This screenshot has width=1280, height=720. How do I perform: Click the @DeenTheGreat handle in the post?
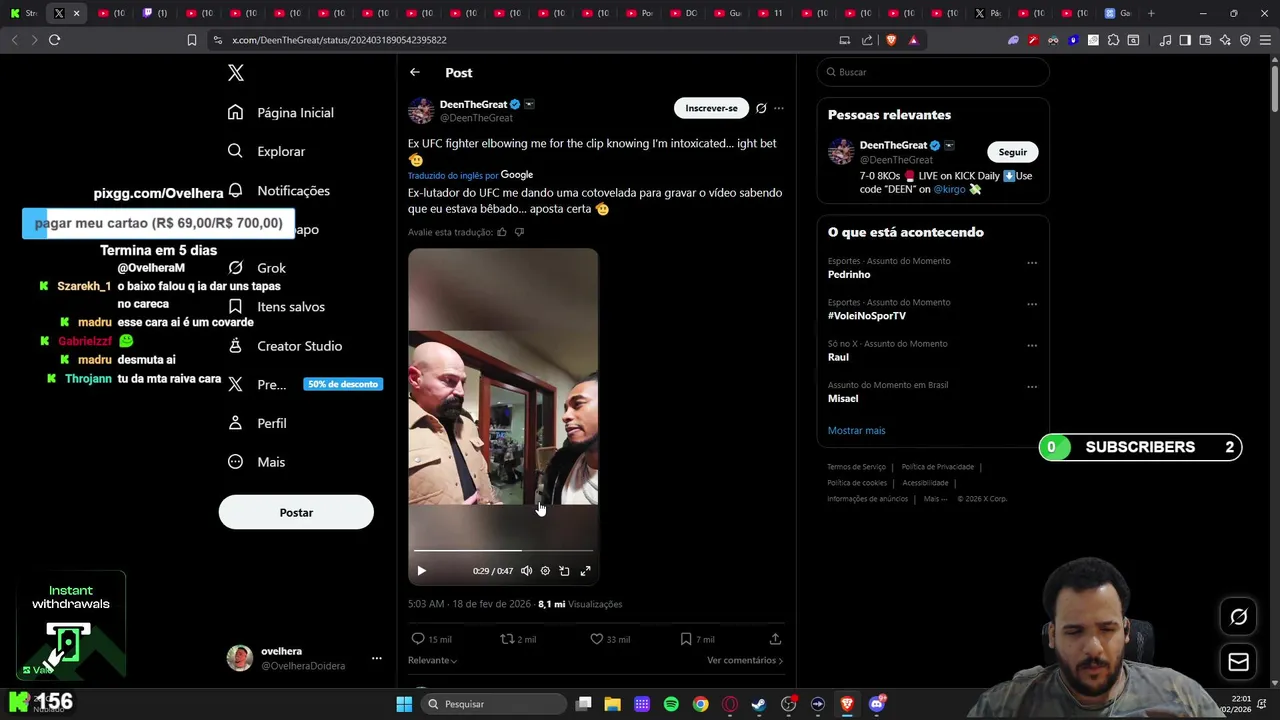pos(476,118)
